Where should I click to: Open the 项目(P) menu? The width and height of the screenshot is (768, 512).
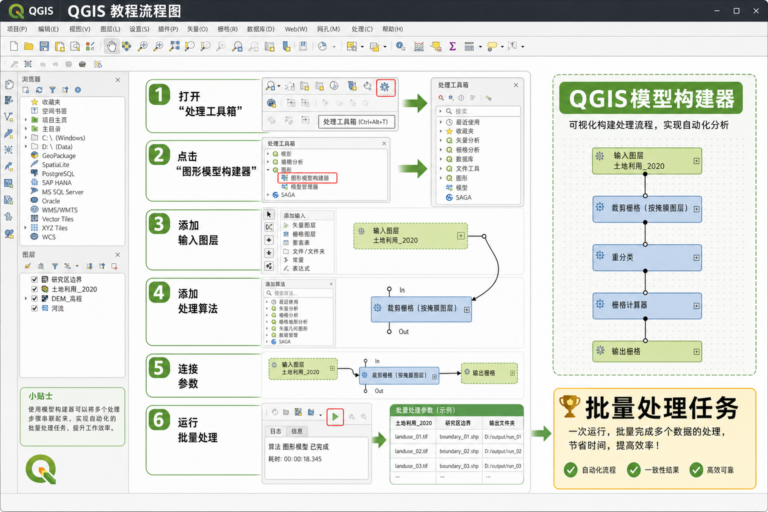17,29
